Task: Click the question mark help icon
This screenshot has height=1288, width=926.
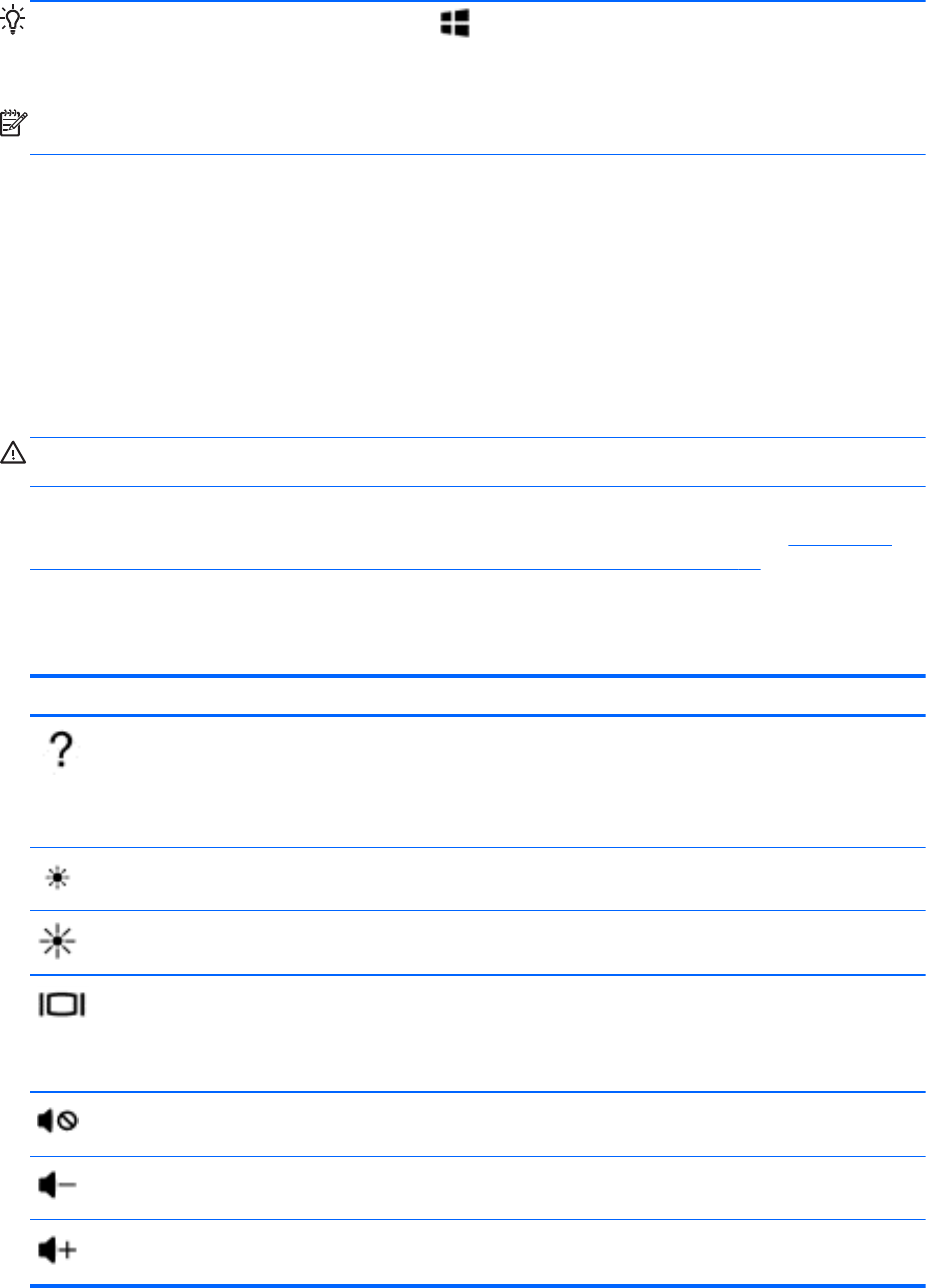Action: click(x=61, y=749)
